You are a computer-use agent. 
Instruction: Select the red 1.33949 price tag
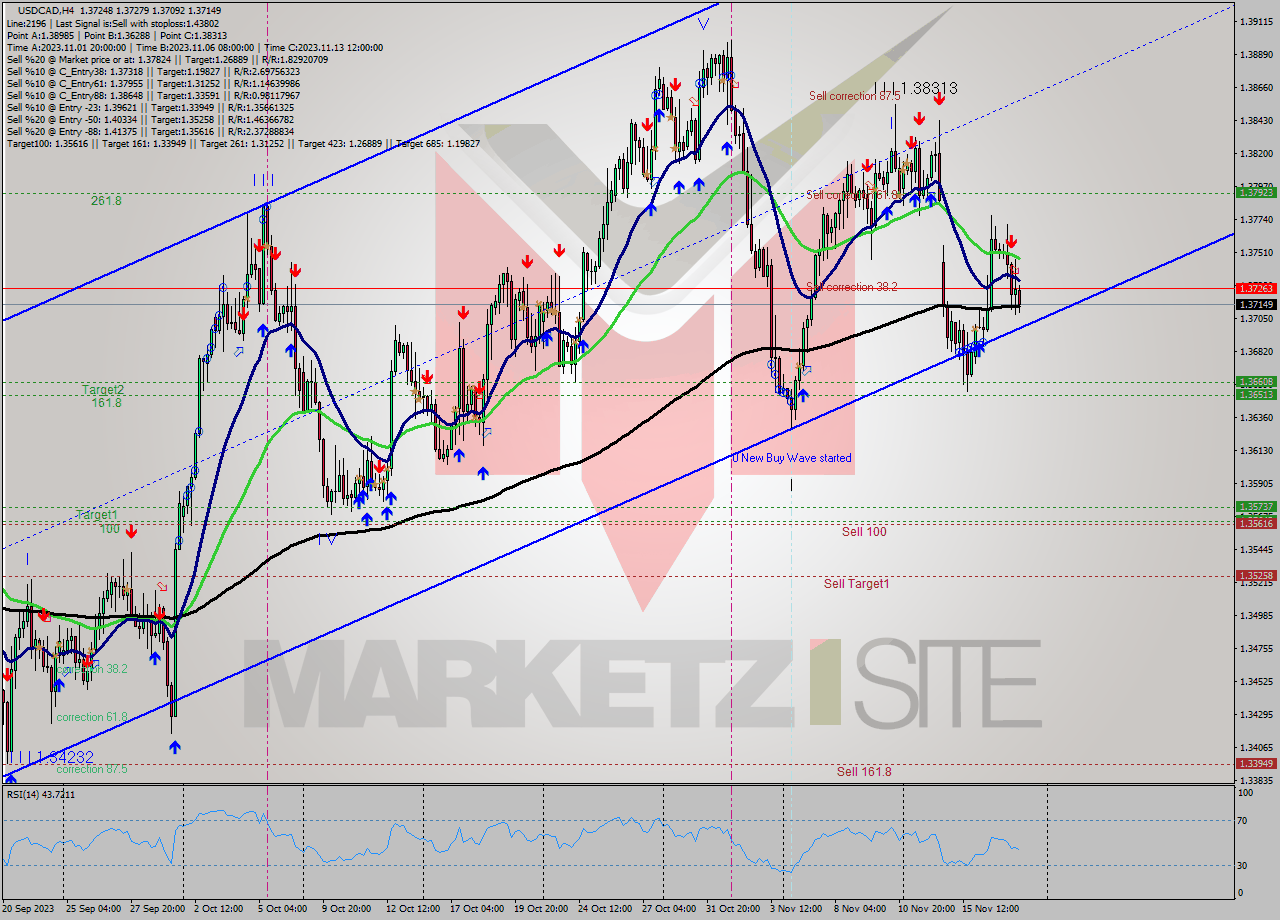click(1255, 763)
